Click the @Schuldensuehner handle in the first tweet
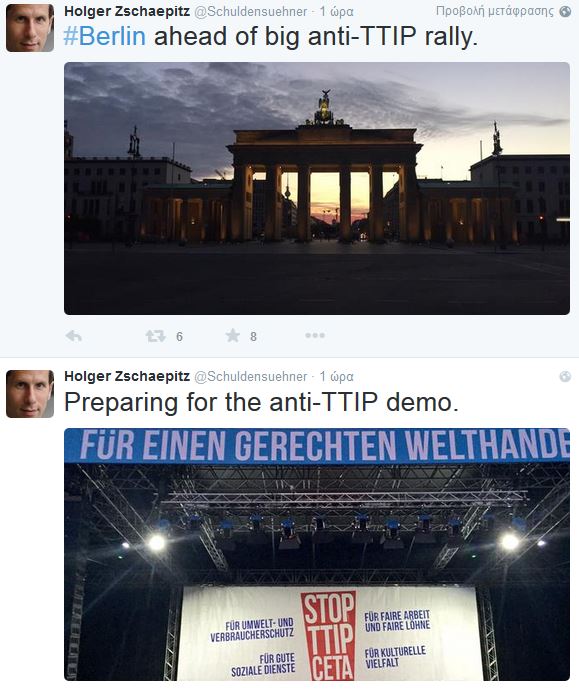Screen dimensions: 579x691 click(250, 11)
